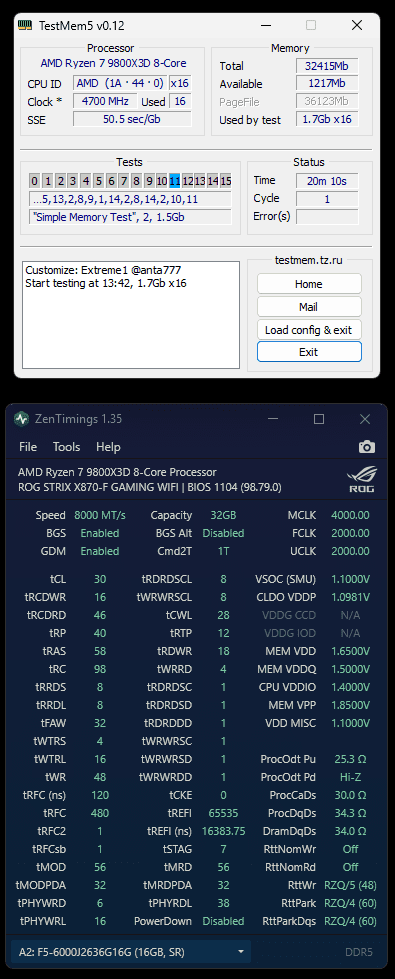This screenshot has height=979, width=395.
Task: Click the tRCDRD value 46
Action: coord(100,615)
